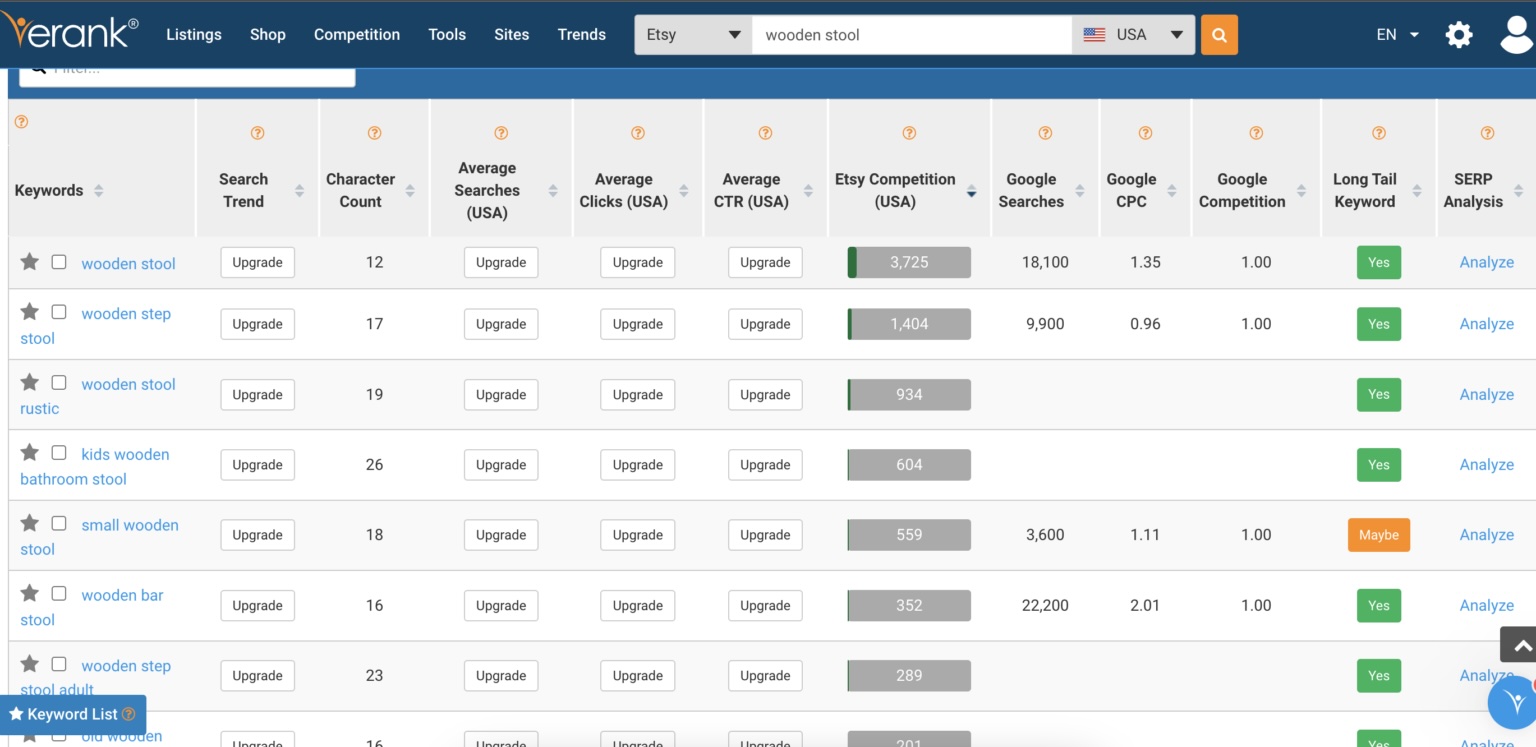Open the Sites menu
The width and height of the screenshot is (1536, 747).
512,35
